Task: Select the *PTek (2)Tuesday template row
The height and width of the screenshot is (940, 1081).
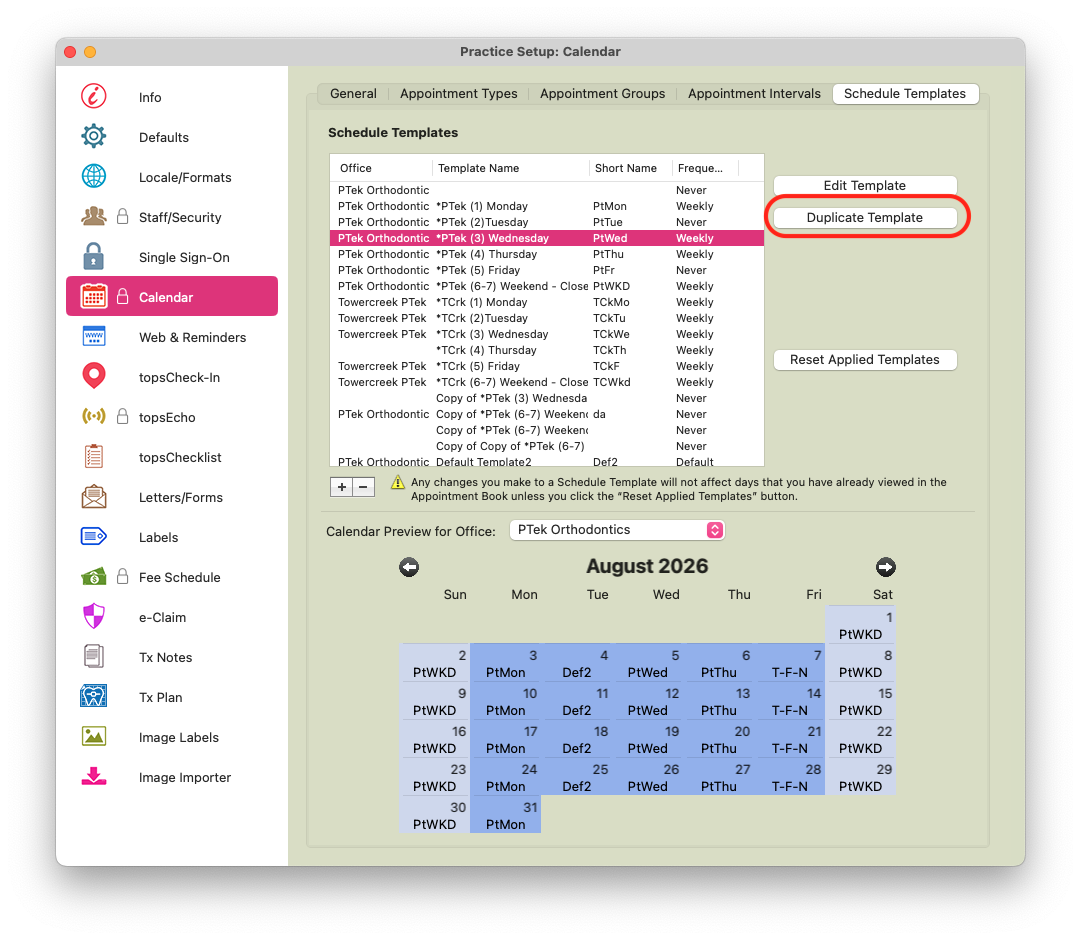Action: pyautogui.click(x=547, y=222)
